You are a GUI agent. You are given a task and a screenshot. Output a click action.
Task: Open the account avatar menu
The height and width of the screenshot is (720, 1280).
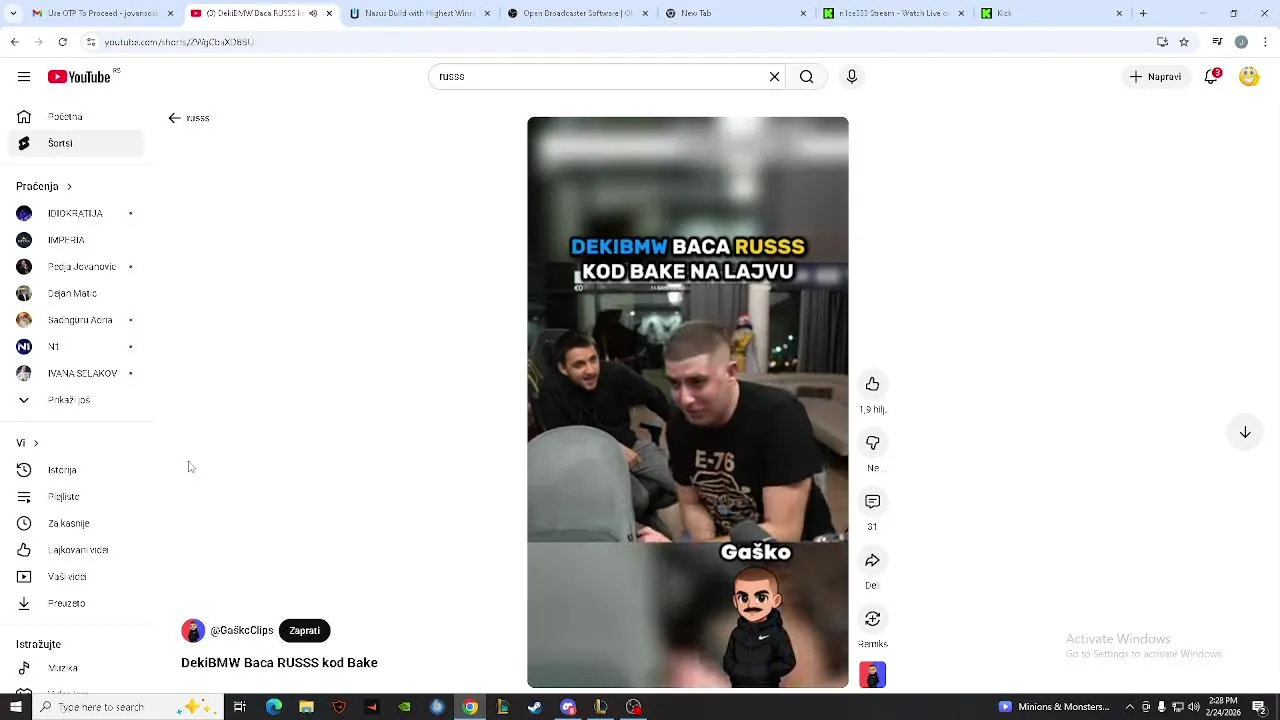1249,77
